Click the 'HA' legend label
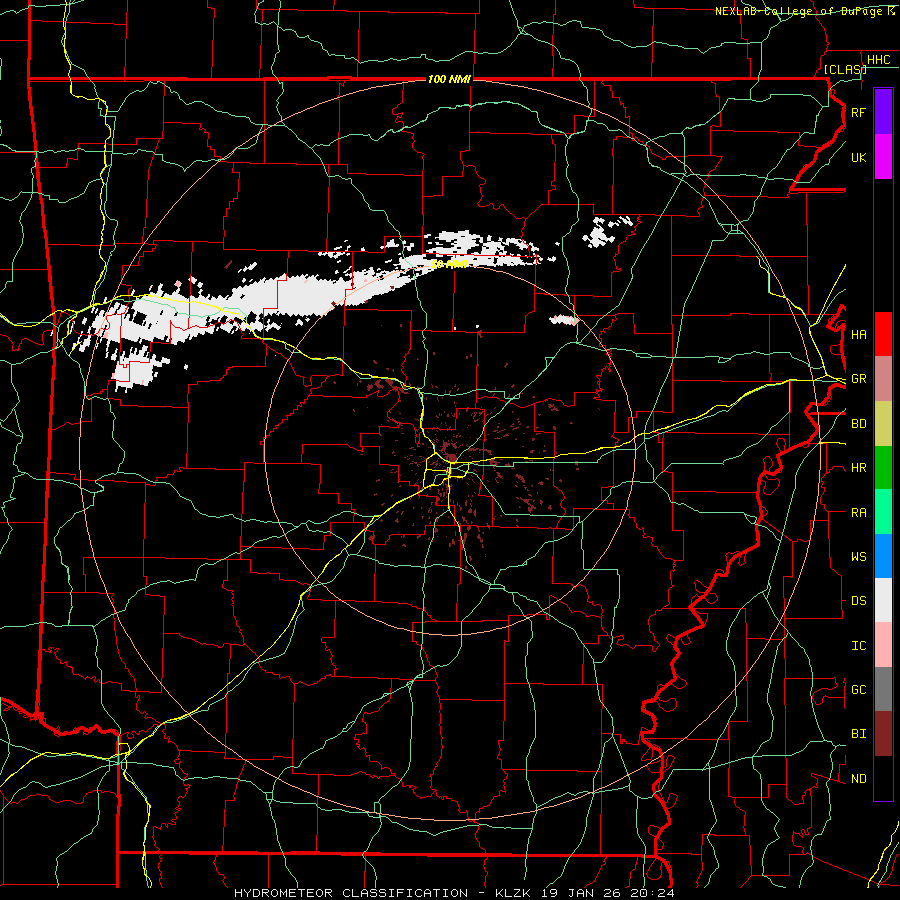This screenshot has height=900, width=900. pyautogui.click(x=858, y=334)
